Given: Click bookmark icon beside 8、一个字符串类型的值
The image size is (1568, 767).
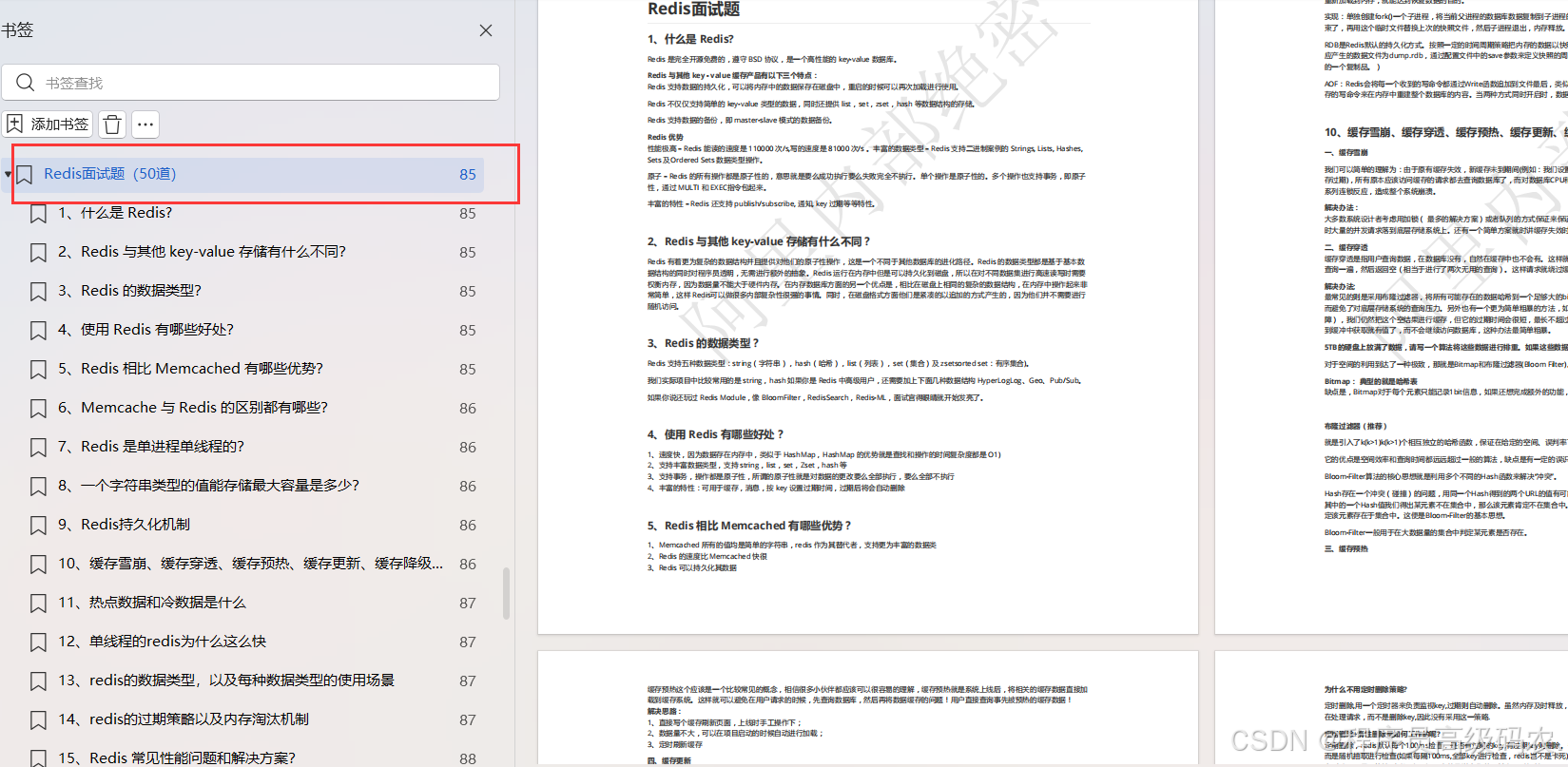Looking at the screenshot, I should click(38, 487).
